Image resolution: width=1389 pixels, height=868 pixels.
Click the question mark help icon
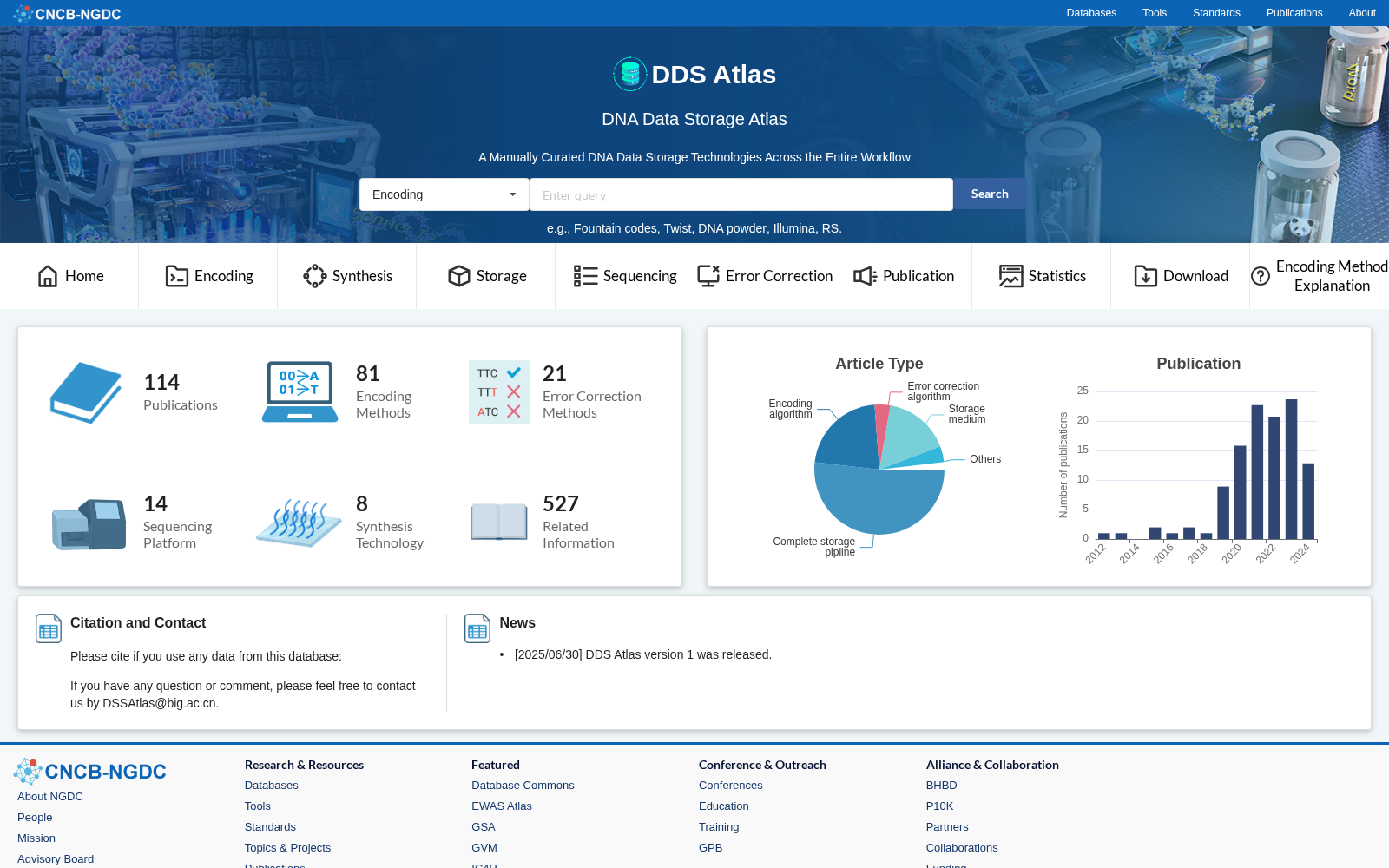[1261, 276]
